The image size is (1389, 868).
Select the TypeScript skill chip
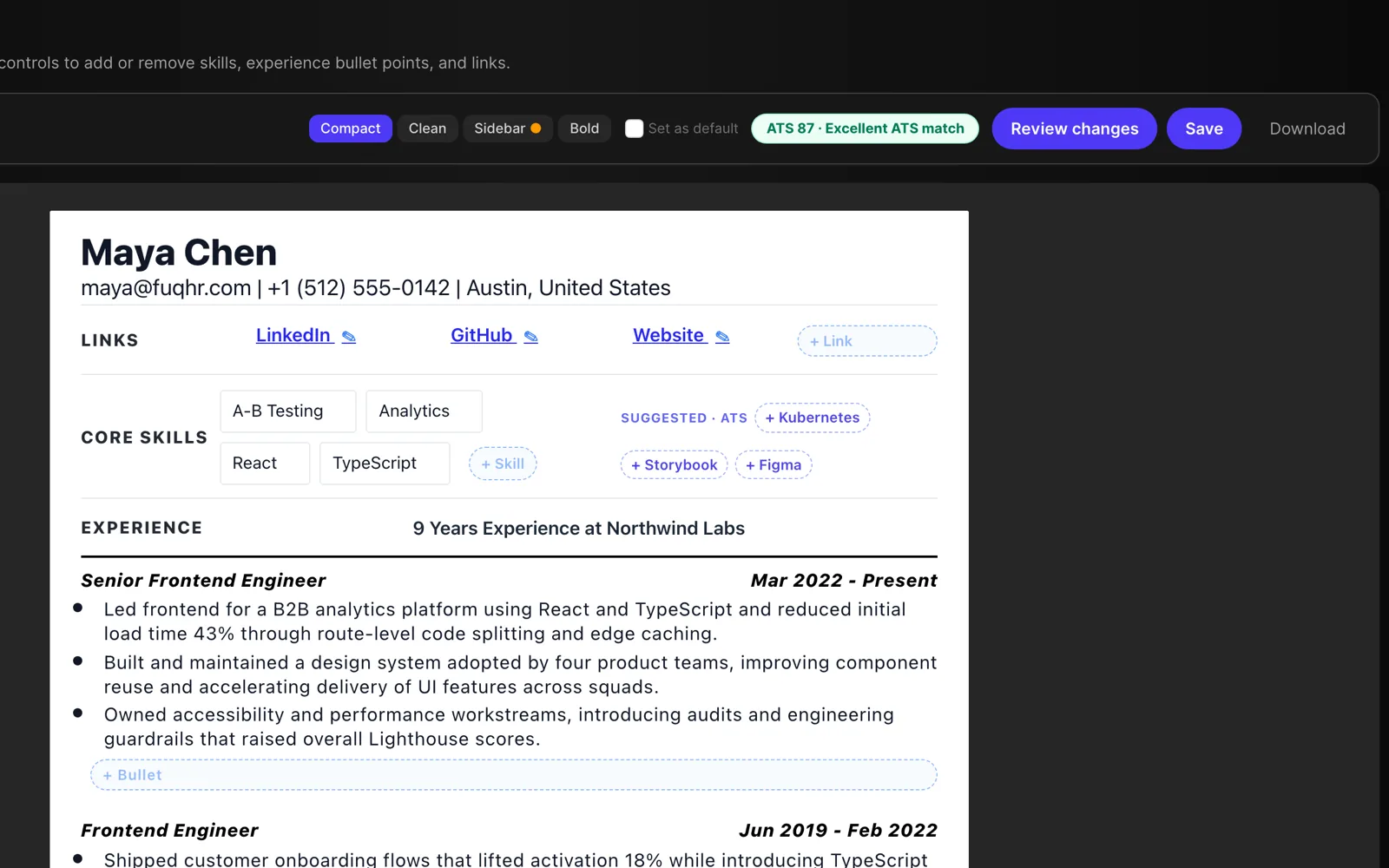point(385,464)
